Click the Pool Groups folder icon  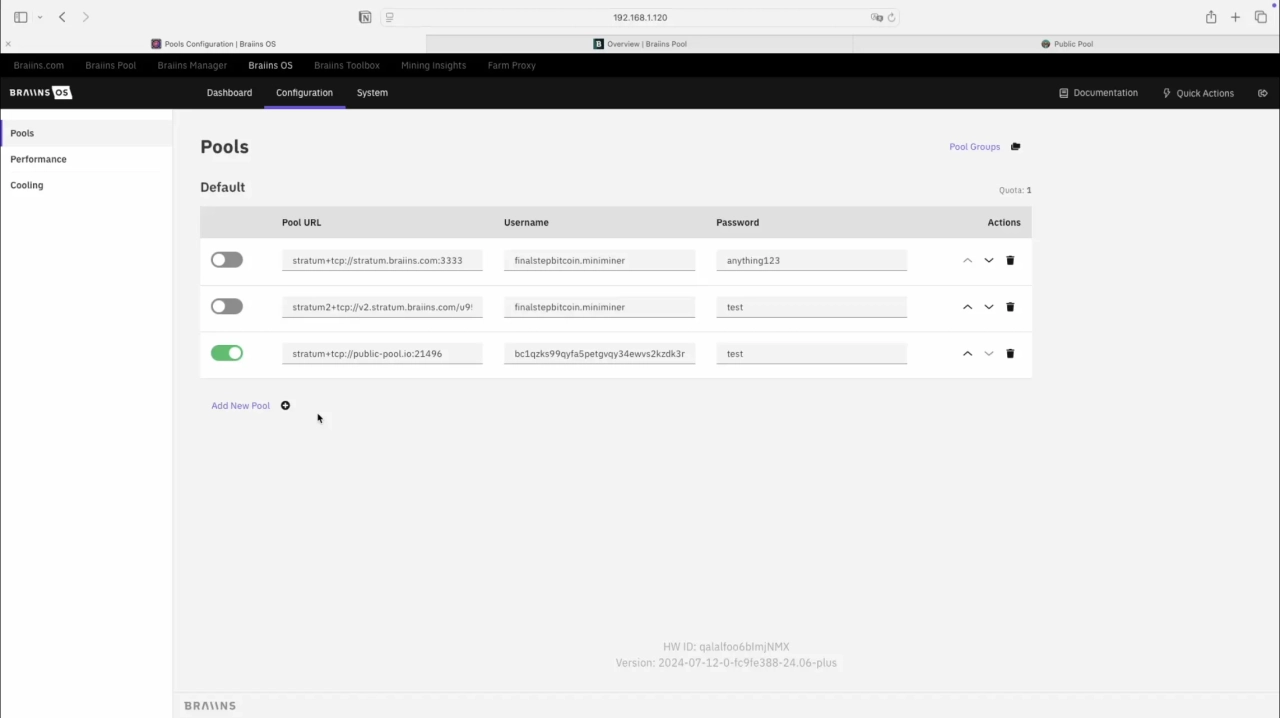point(1015,146)
